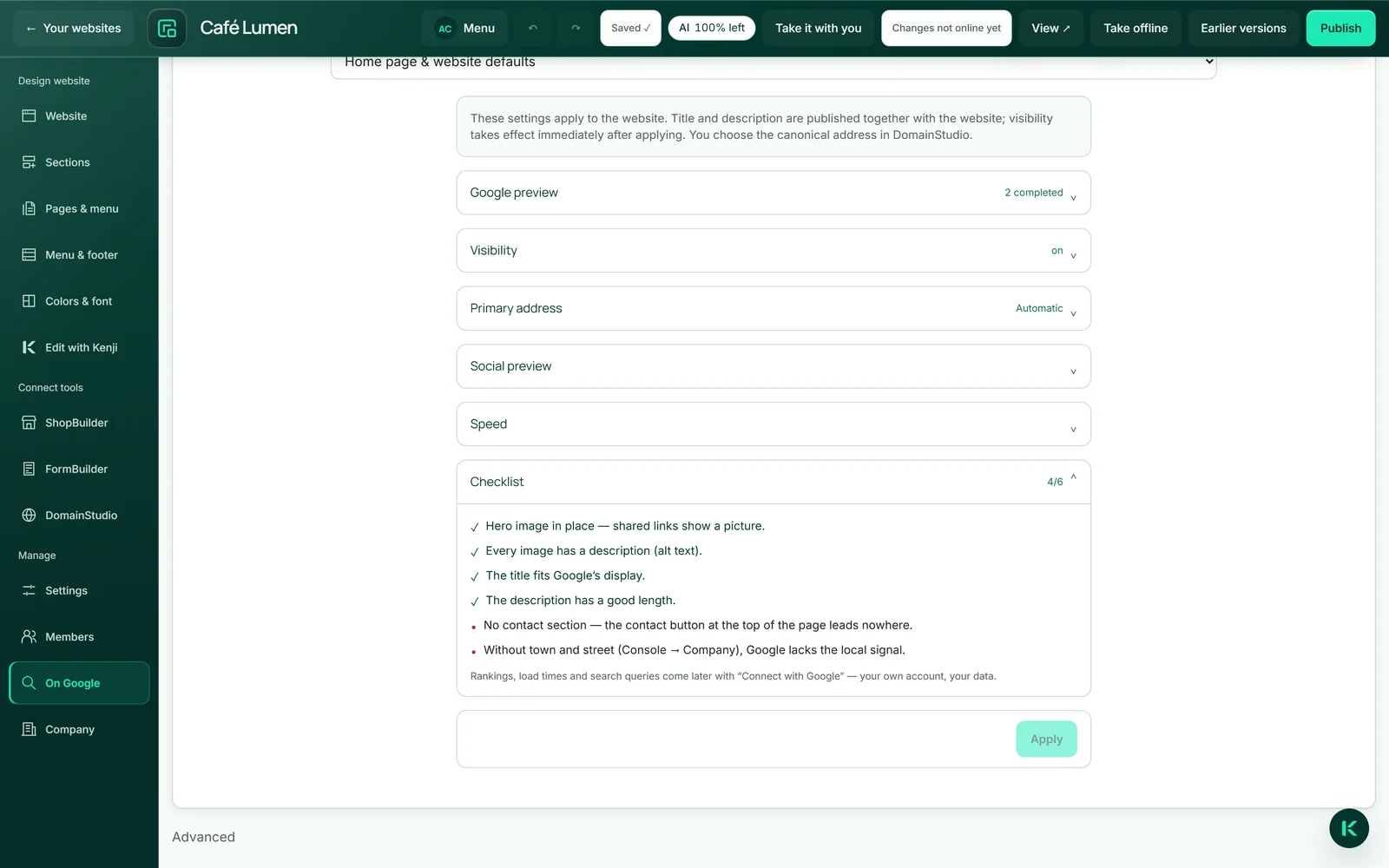Screen dimensions: 1389x868
Task: Open Edit with Kenji icon
Action: (x=29, y=347)
